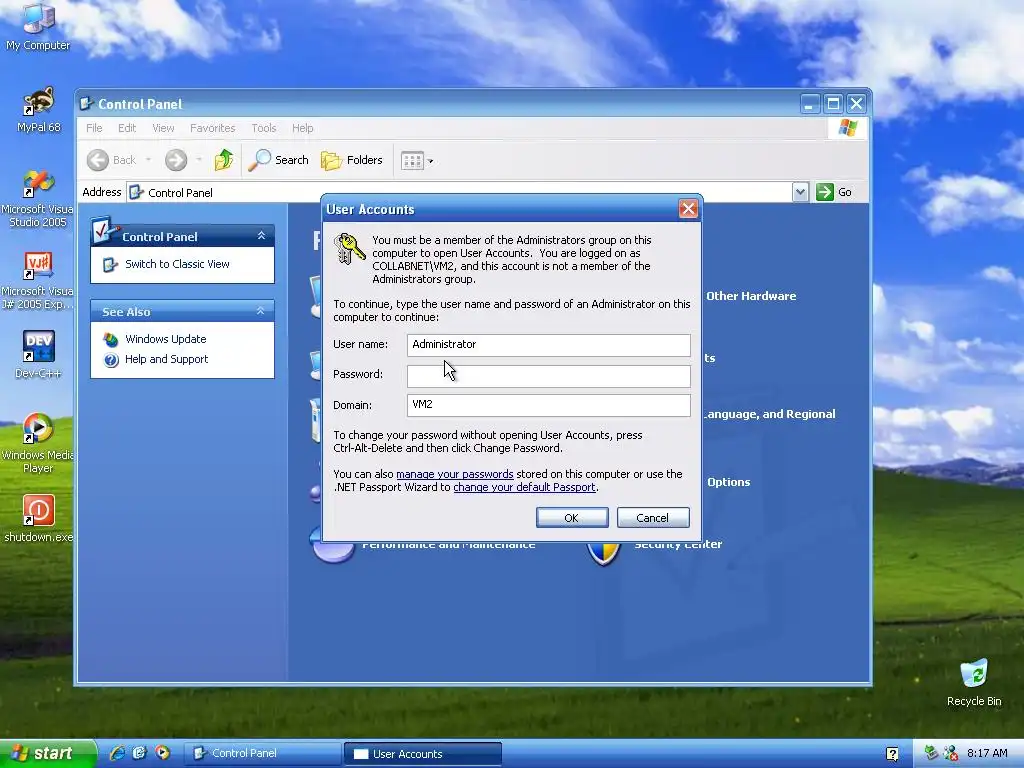Confirm User Accounts dialog with OK

coord(572,518)
